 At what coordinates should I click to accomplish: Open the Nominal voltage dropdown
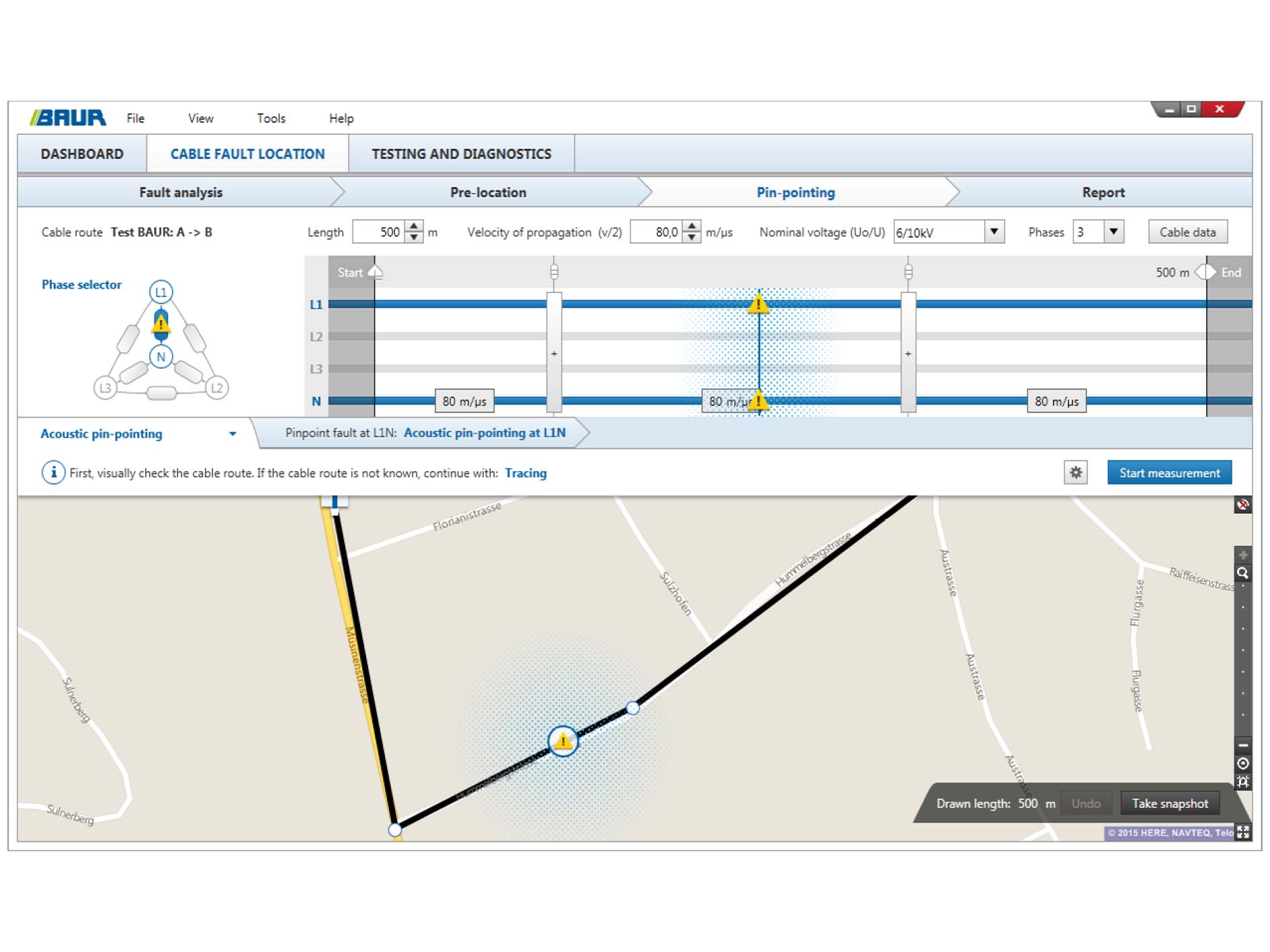click(x=994, y=232)
